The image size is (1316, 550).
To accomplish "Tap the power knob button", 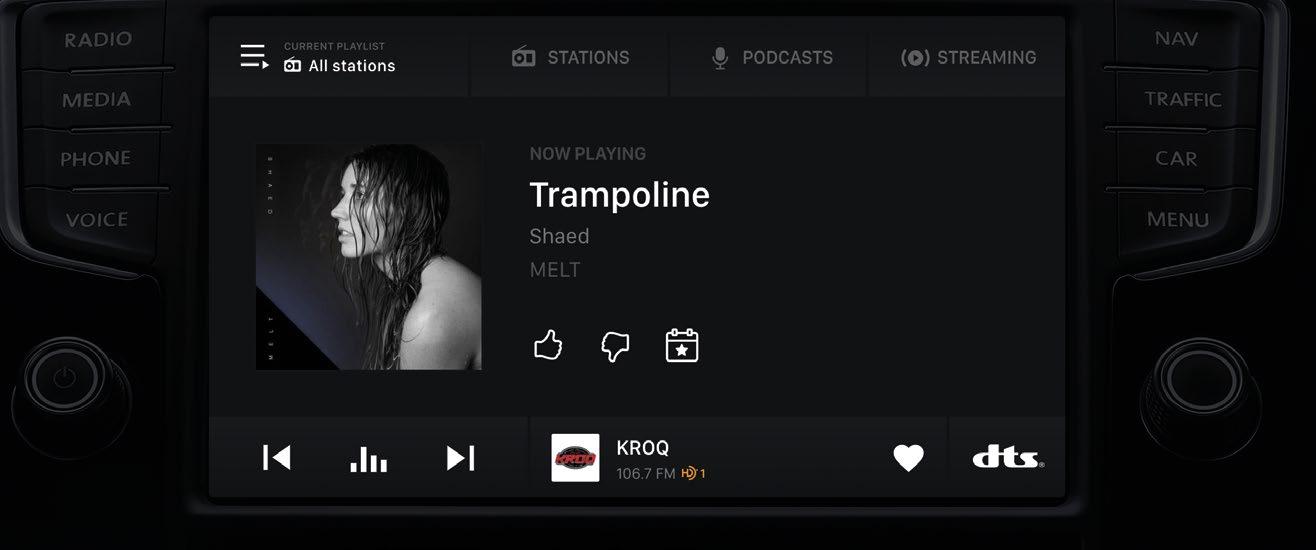I will [64, 378].
